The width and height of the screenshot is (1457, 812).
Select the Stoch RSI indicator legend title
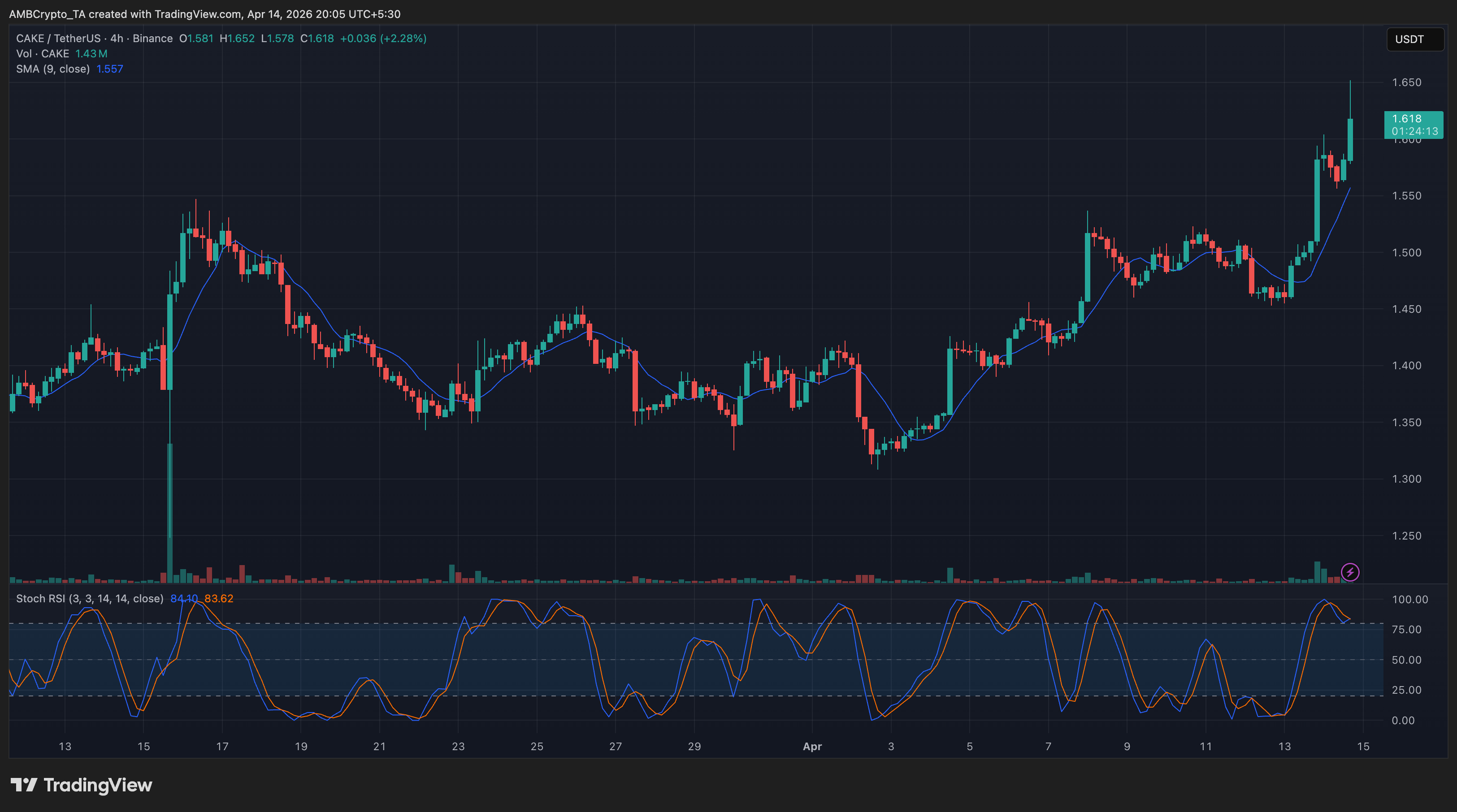89,598
